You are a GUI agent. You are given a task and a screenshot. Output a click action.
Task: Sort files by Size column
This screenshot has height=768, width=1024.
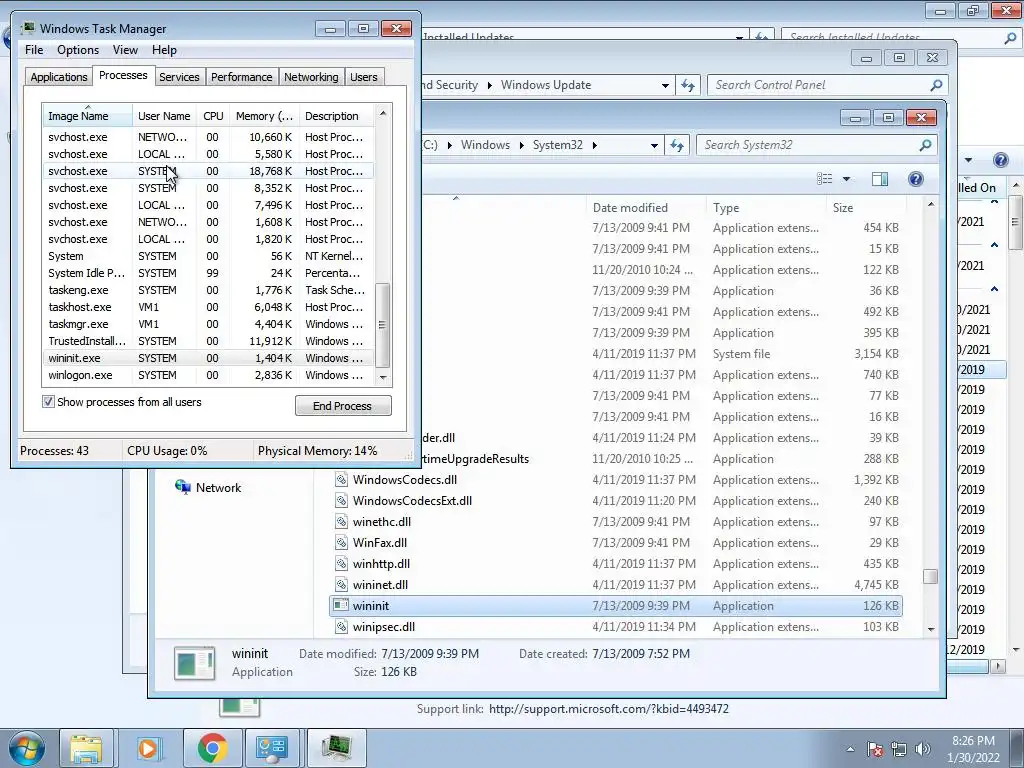pos(865,208)
